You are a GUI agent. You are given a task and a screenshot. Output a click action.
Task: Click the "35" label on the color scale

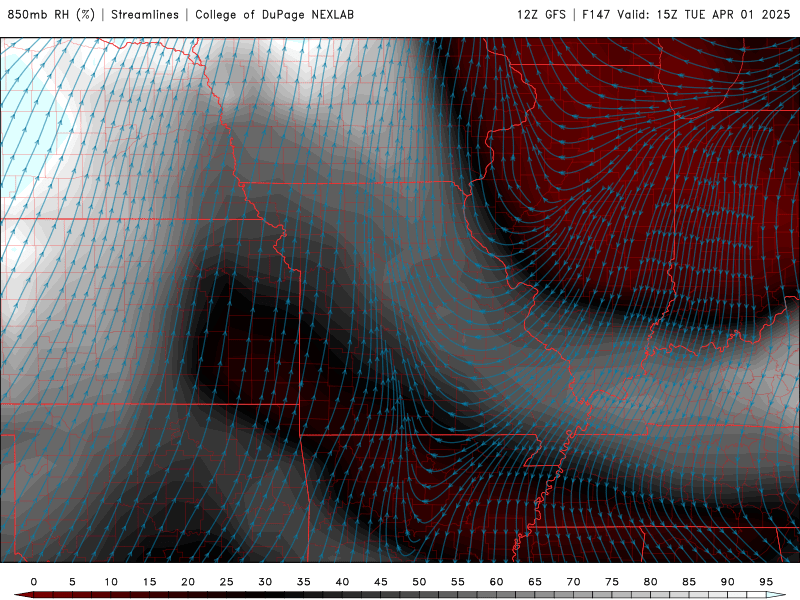click(304, 582)
